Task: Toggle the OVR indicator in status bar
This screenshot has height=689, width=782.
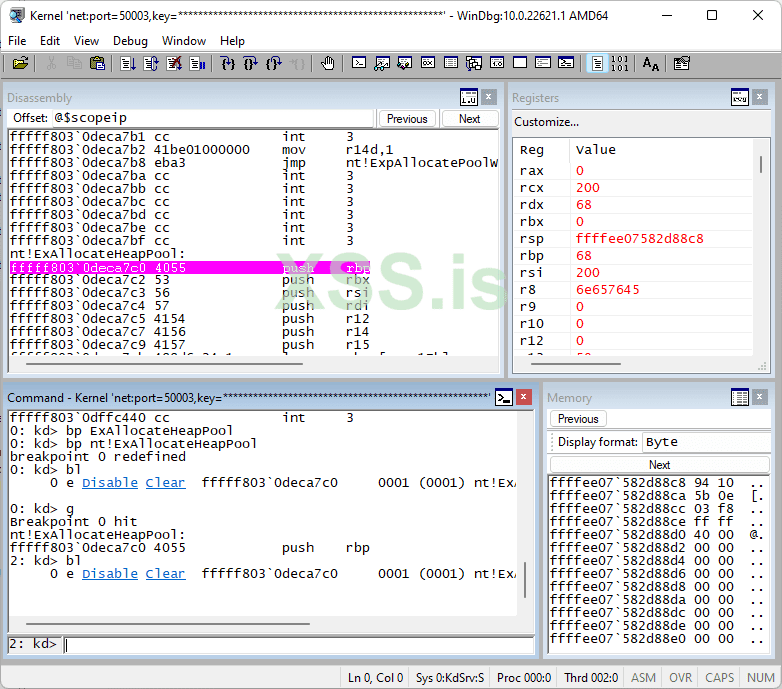Action: tap(680, 677)
